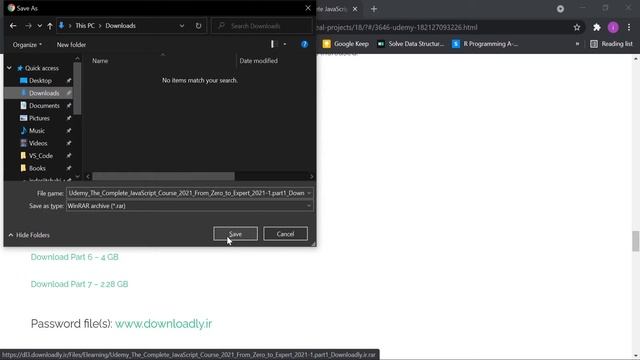
Task: Open VS_Code folder in navigation pane
Action: coord(41,156)
